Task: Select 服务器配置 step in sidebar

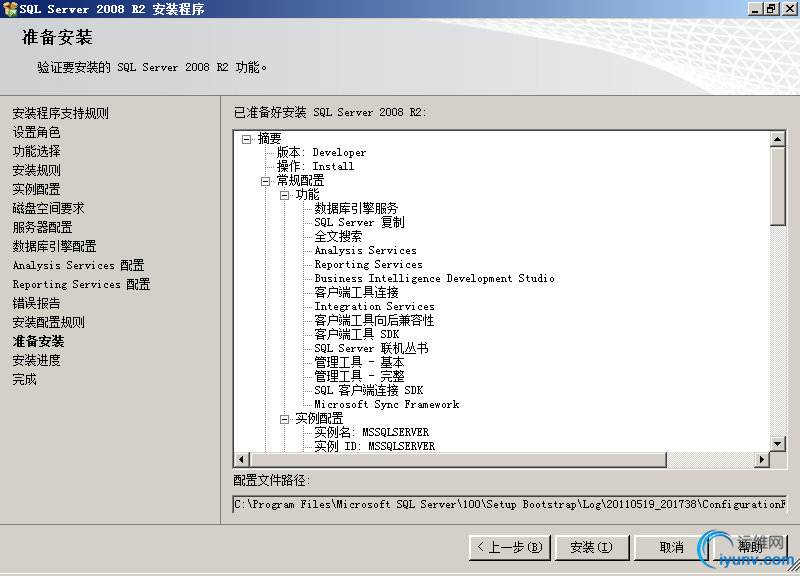Action: pos(42,227)
